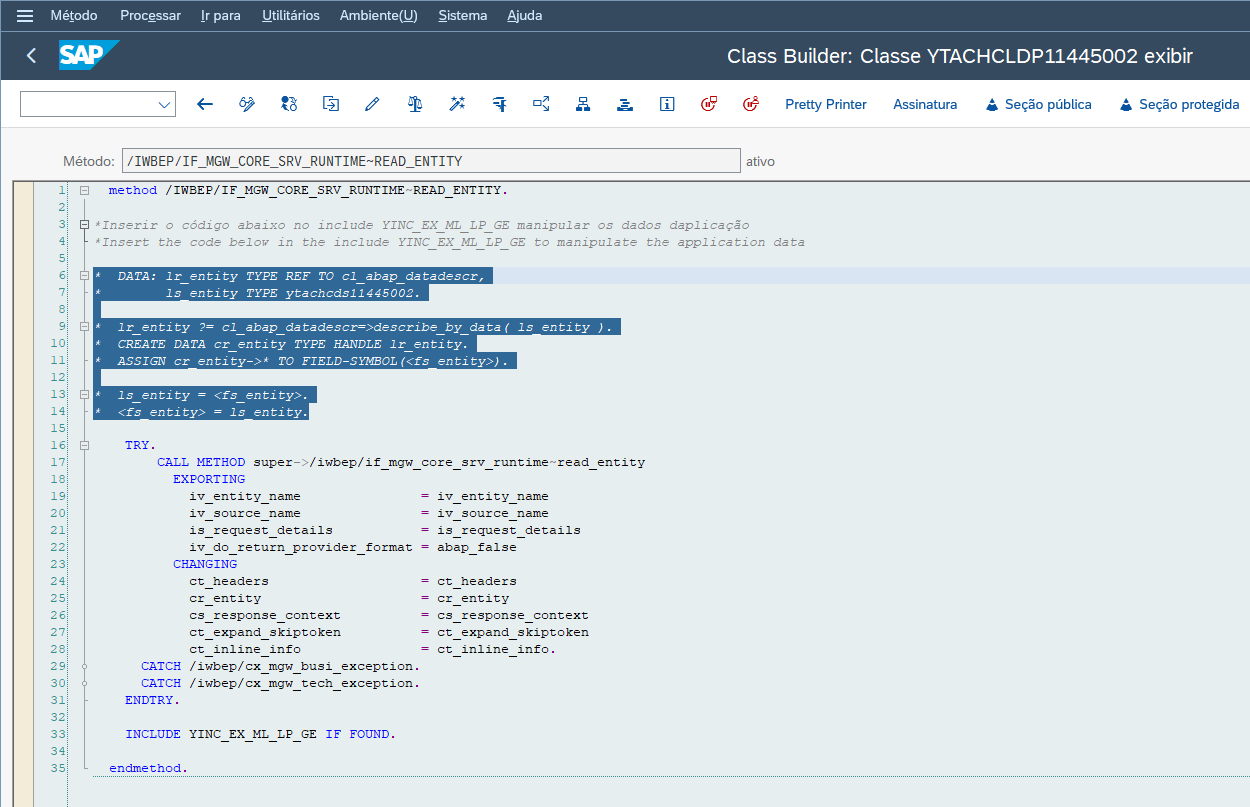Collapse the comment block on line 13

[x=85, y=395]
